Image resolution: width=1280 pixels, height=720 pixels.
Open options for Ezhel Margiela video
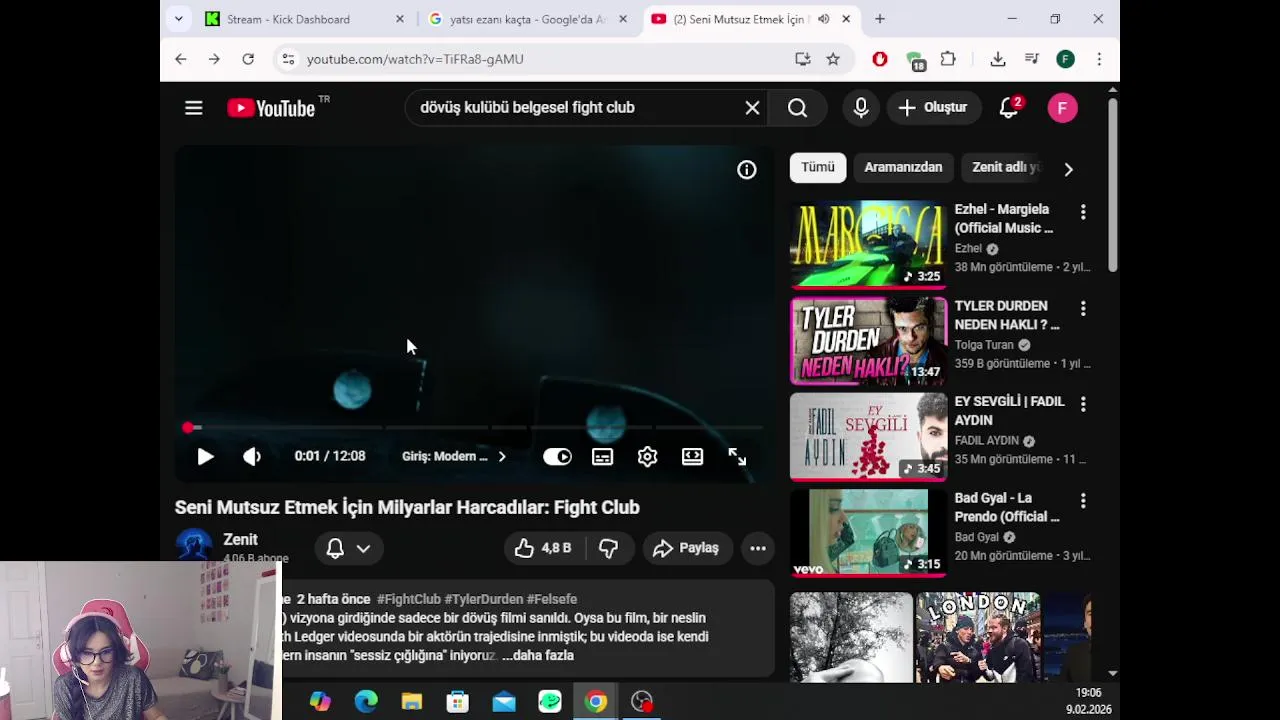(x=1082, y=212)
